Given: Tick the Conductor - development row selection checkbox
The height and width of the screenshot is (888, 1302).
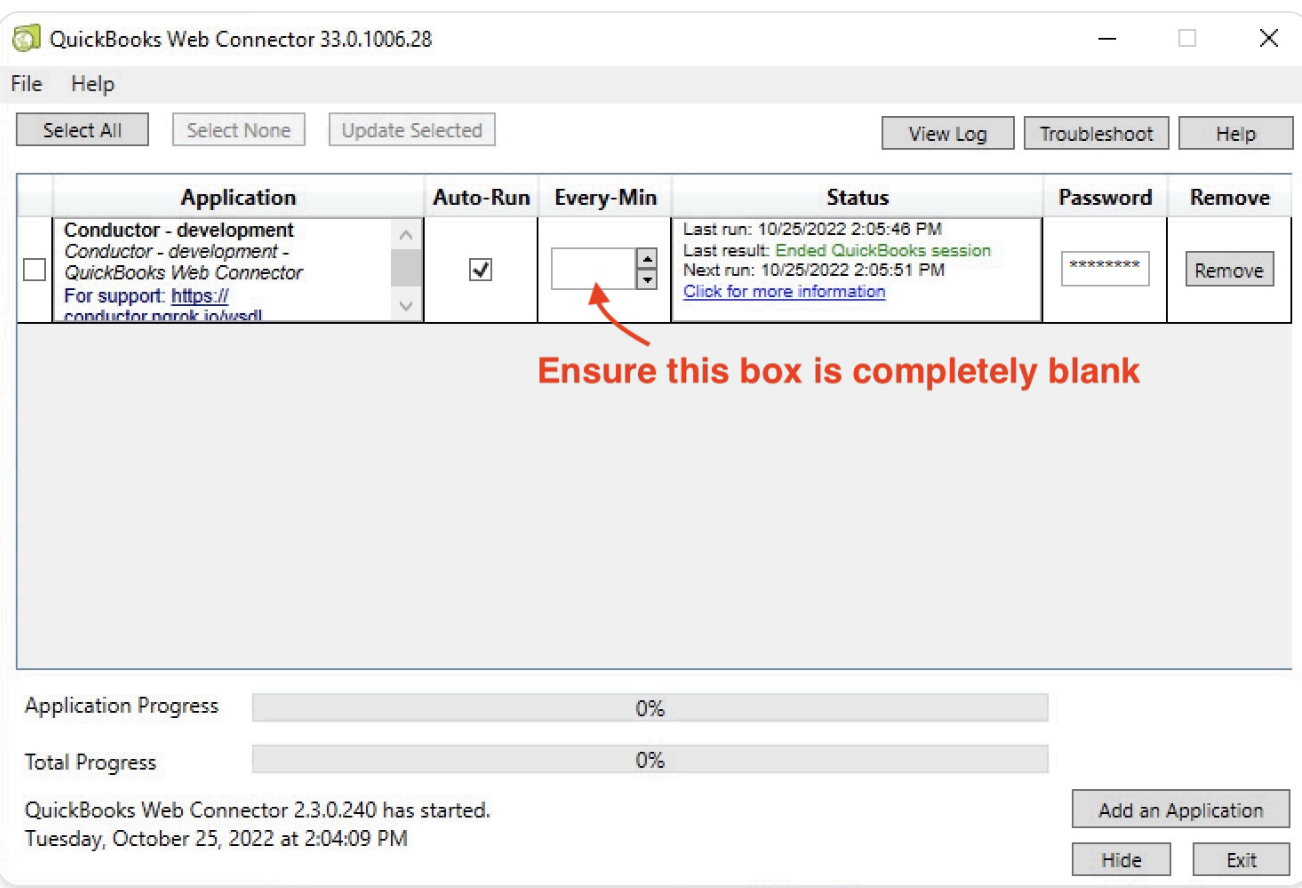Looking at the screenshot, I should pos(34,270).
